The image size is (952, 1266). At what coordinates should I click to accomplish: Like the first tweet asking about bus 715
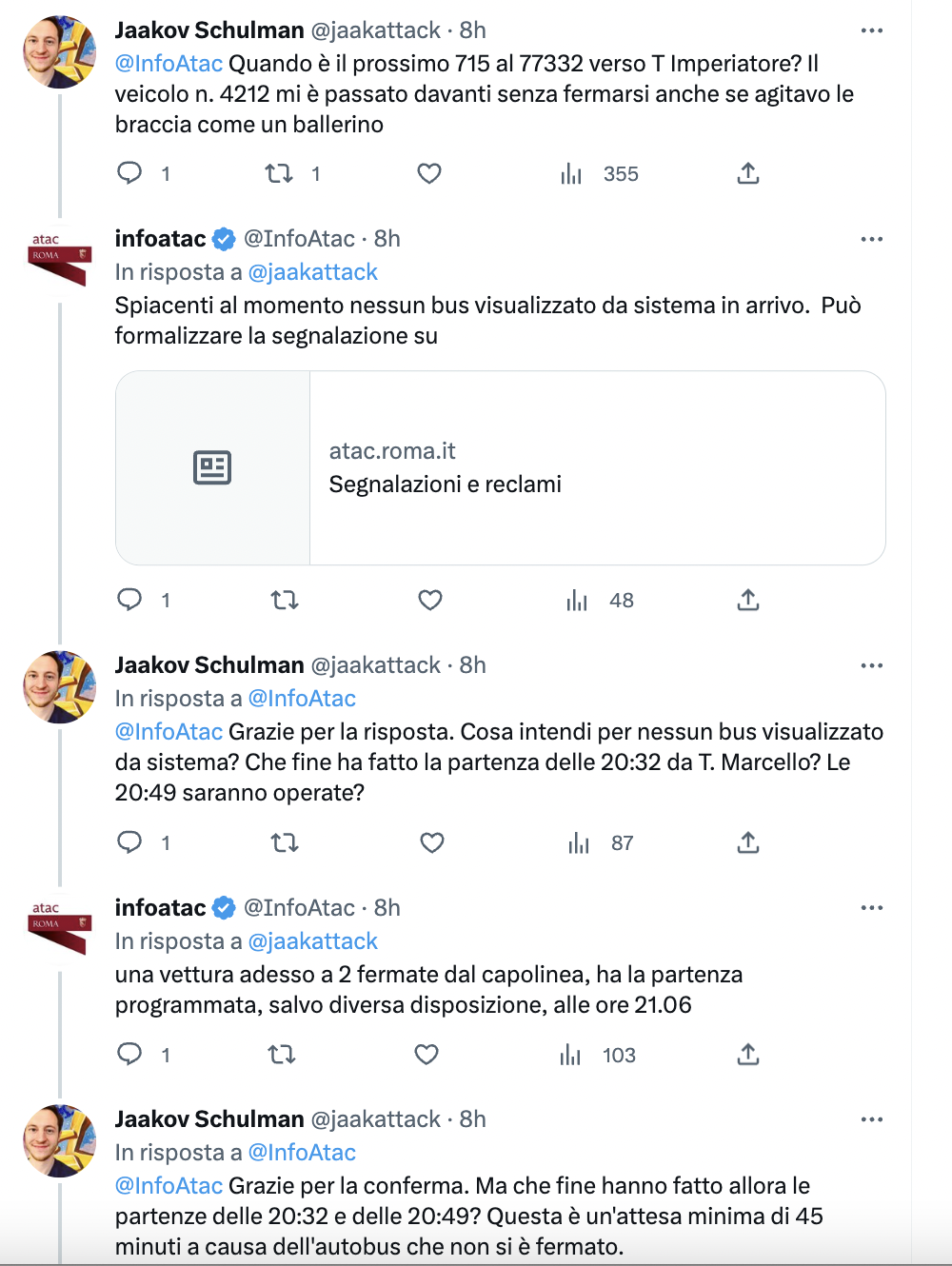point(429,173)
